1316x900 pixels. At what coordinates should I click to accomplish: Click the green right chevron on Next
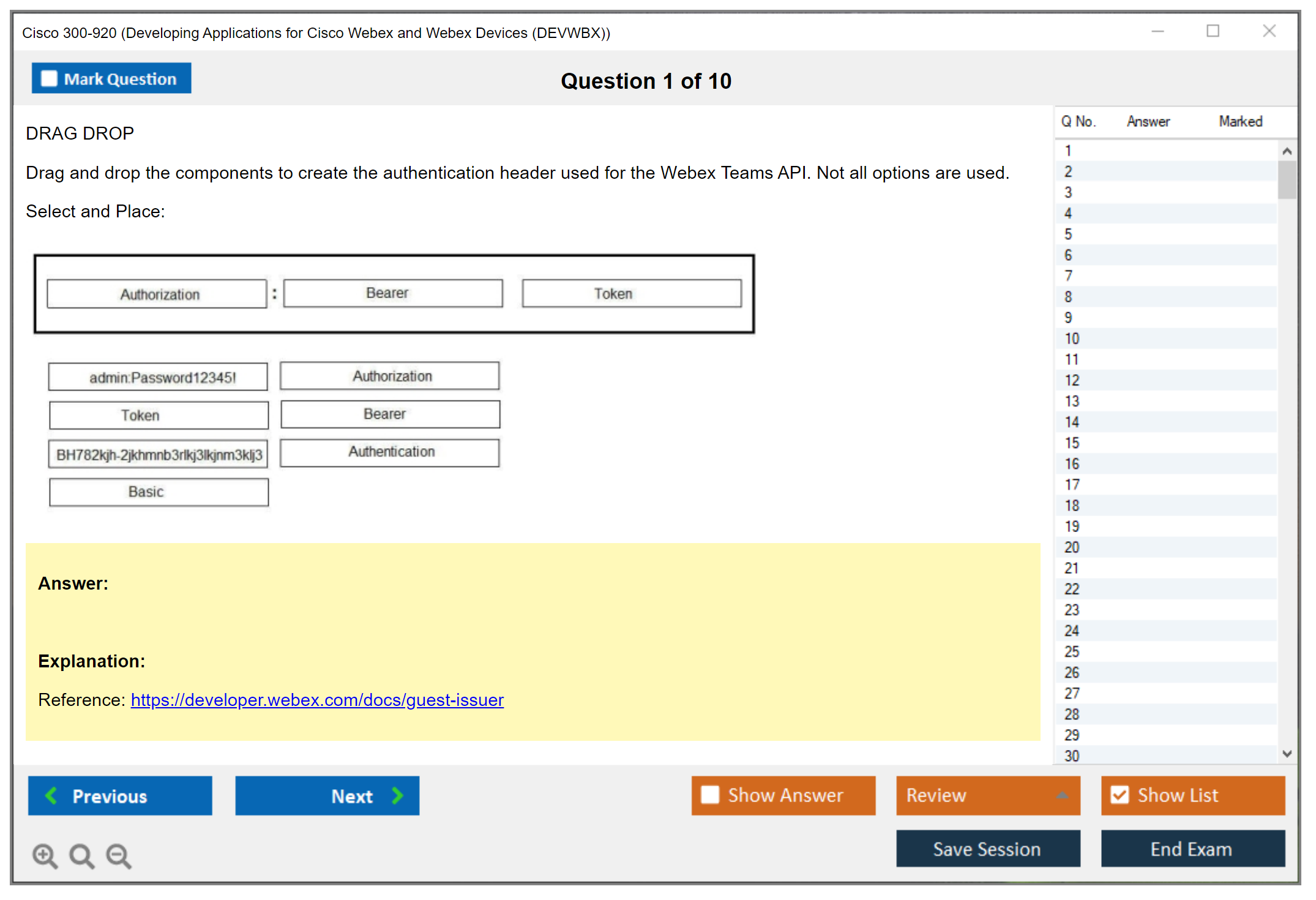coord(397,796)
